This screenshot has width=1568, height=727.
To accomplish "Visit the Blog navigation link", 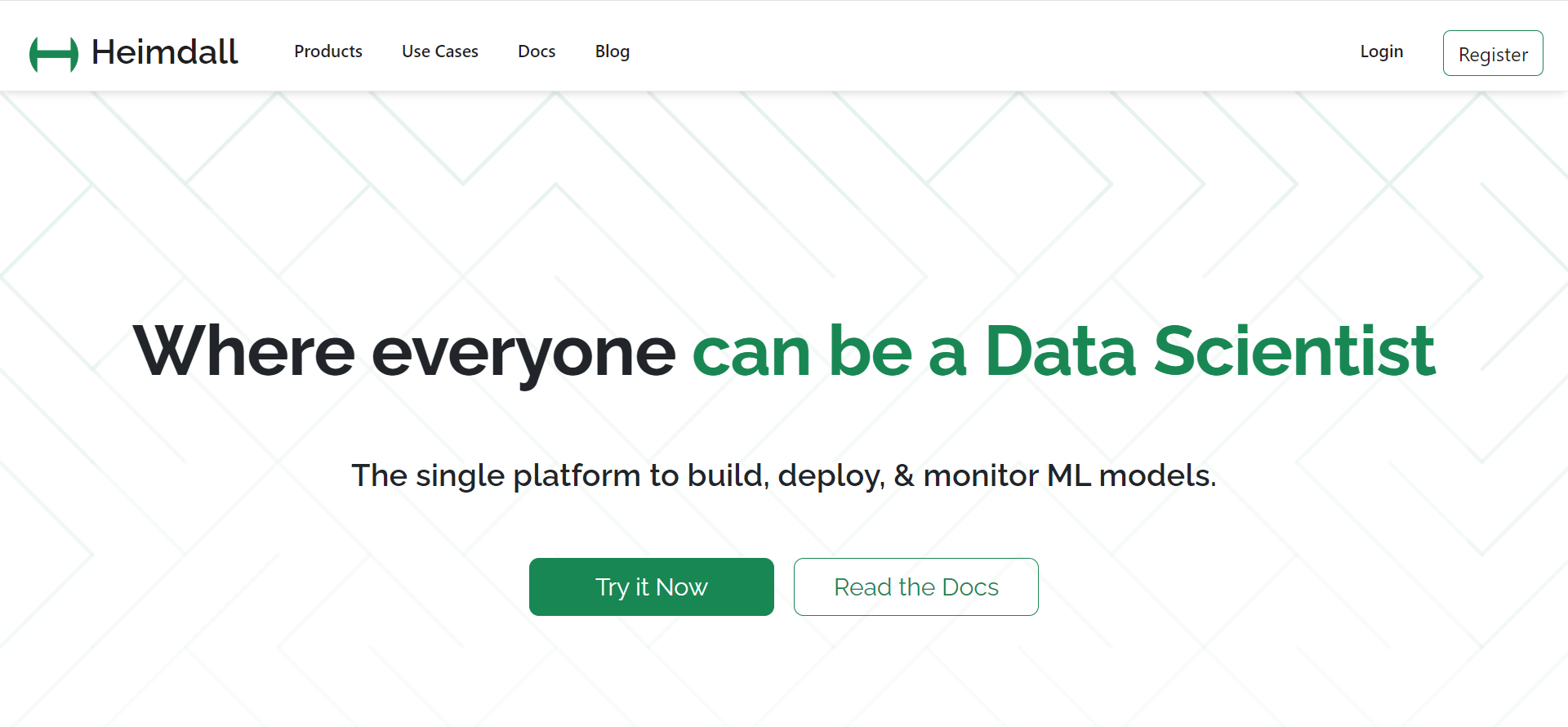I will click(x=612, y=51).
